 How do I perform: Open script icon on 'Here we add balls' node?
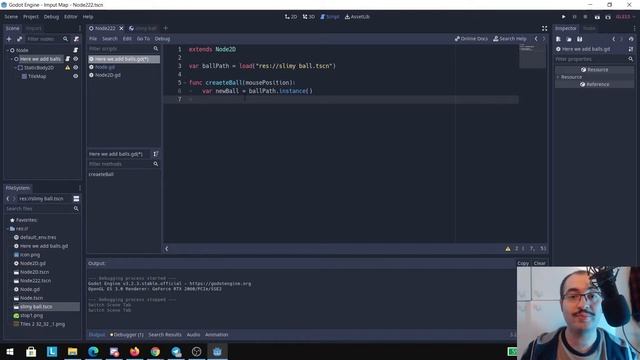(68, 59)
